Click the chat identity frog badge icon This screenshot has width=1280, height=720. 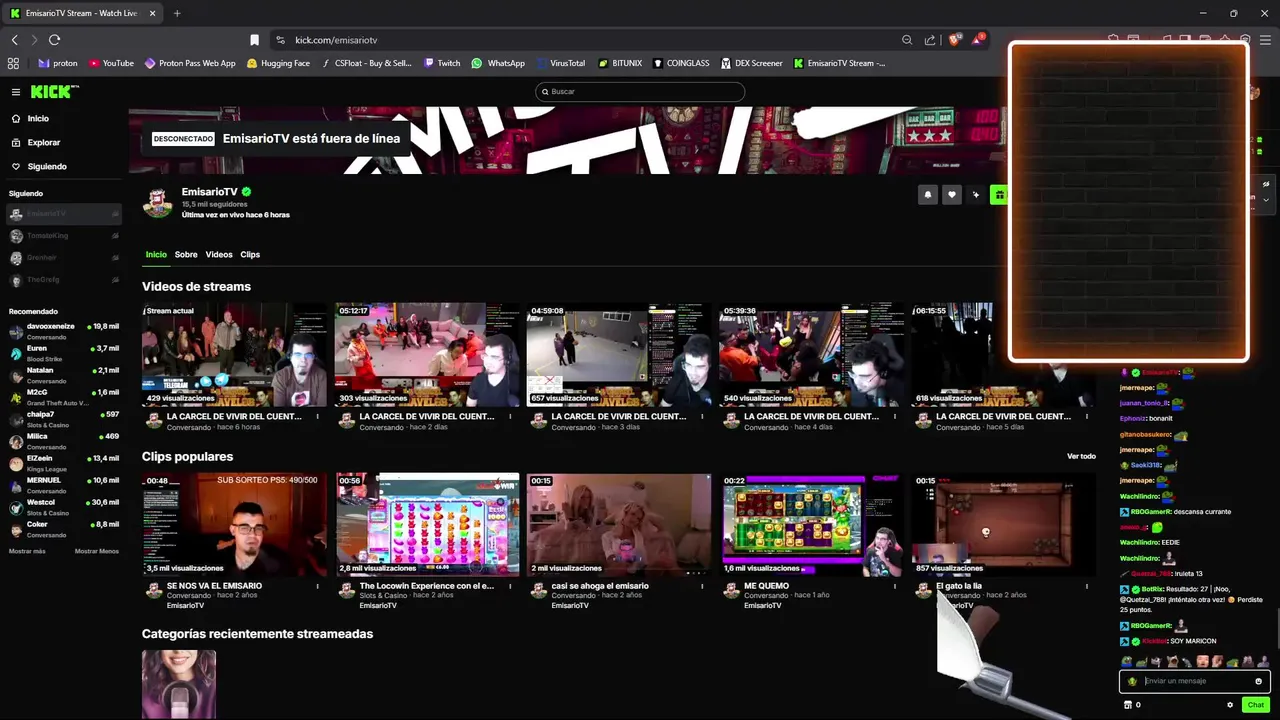click(1132, 681)
